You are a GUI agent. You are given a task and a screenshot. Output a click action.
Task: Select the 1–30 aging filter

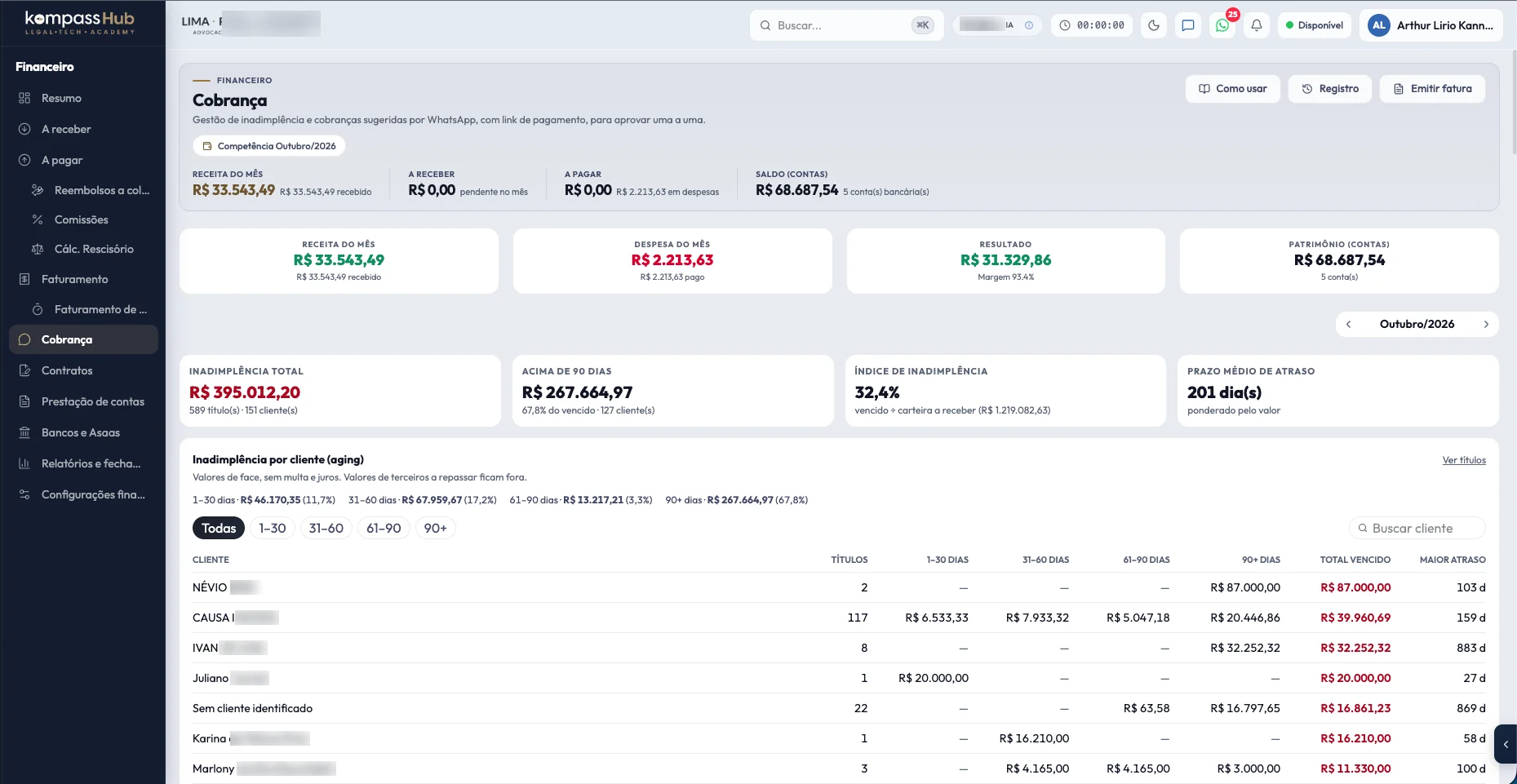coord(273,528)
